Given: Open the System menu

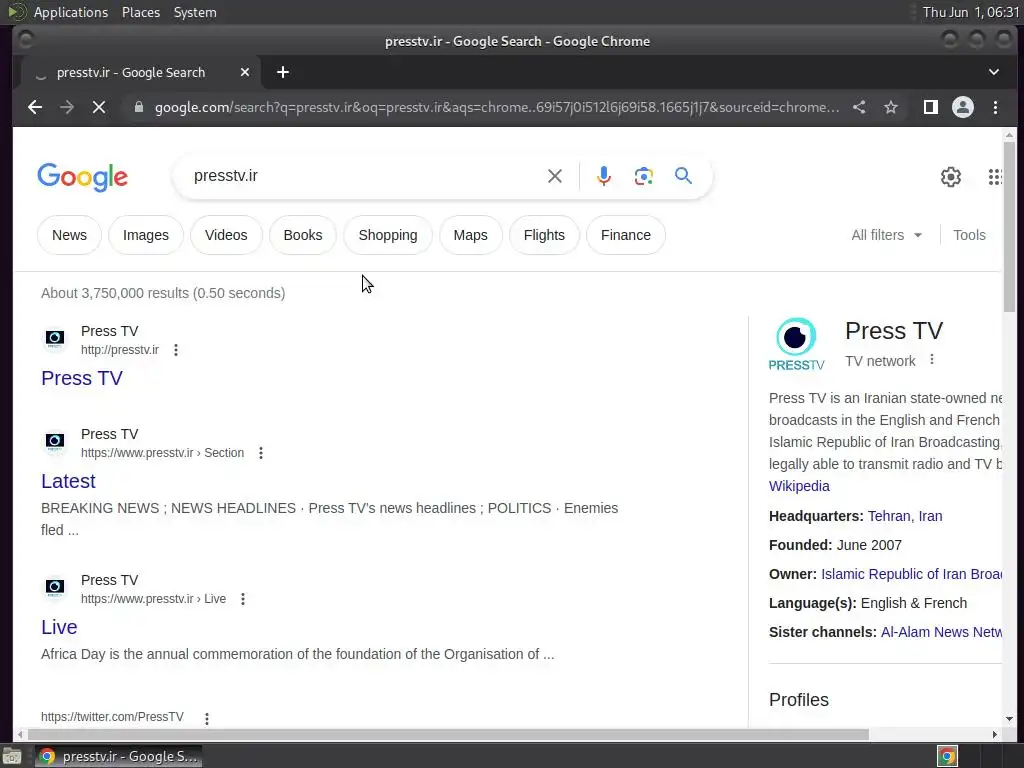Looking at the screenshot, I should pos(195,12).
